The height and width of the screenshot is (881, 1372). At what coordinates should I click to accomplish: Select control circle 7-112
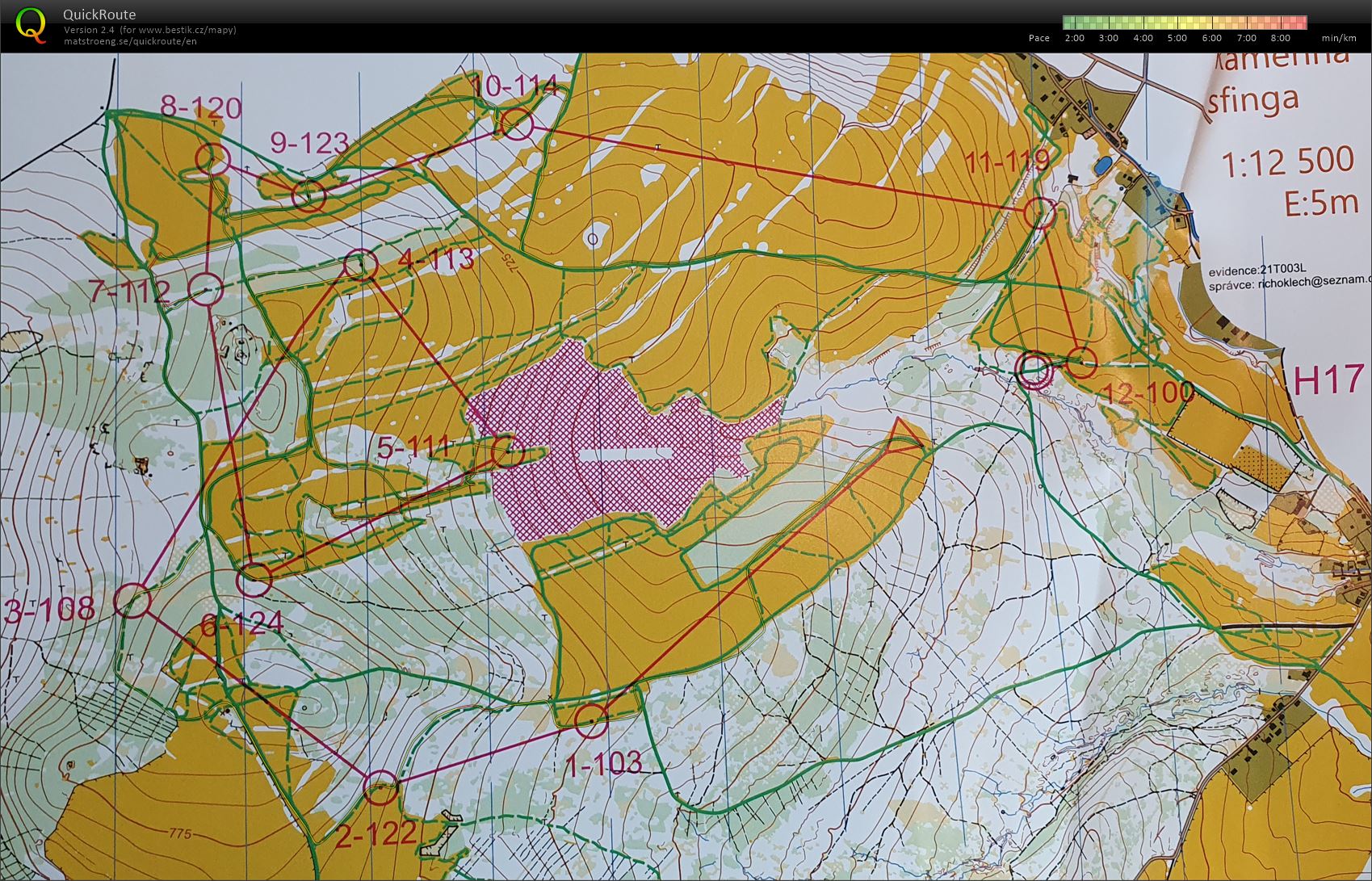click(205, 288)
